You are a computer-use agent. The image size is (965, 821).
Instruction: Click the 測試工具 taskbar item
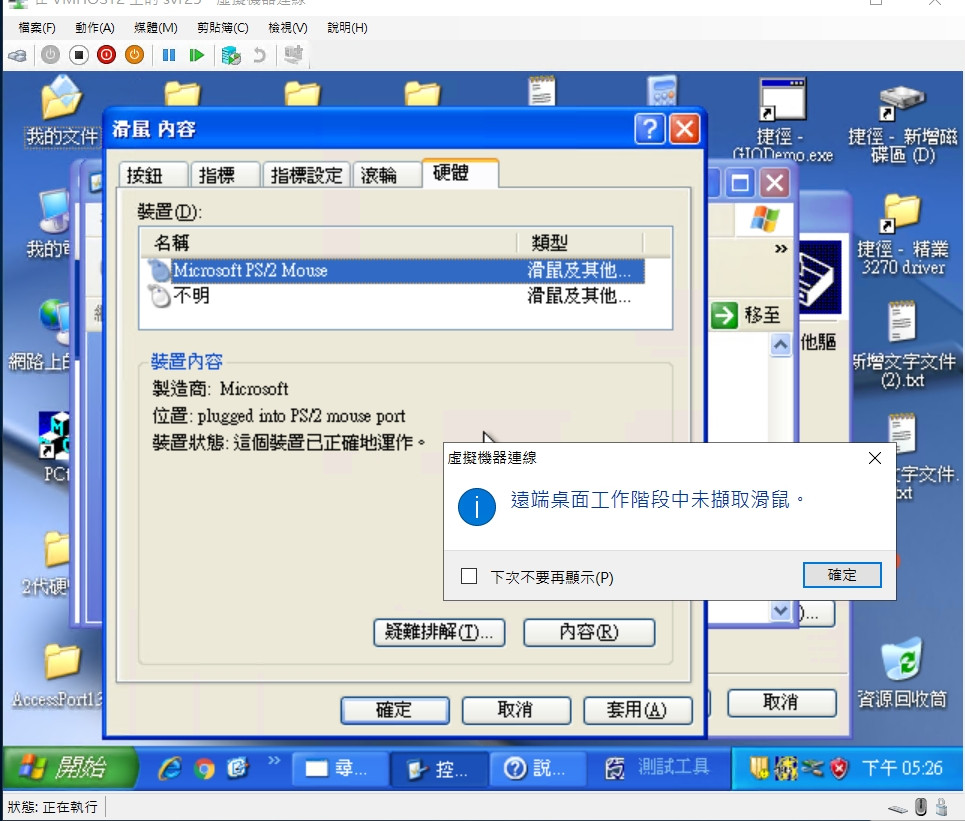click(657, 767)
